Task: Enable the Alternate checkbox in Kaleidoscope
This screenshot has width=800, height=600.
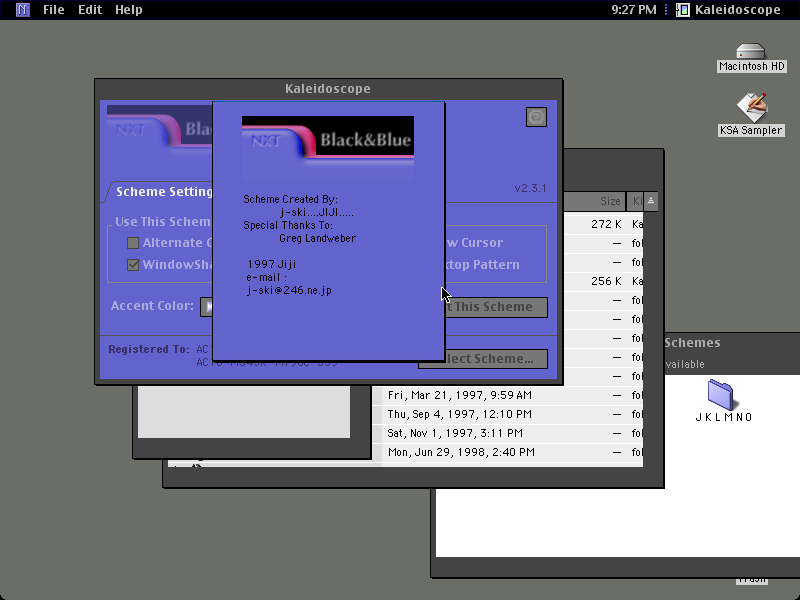Action: 133,243
